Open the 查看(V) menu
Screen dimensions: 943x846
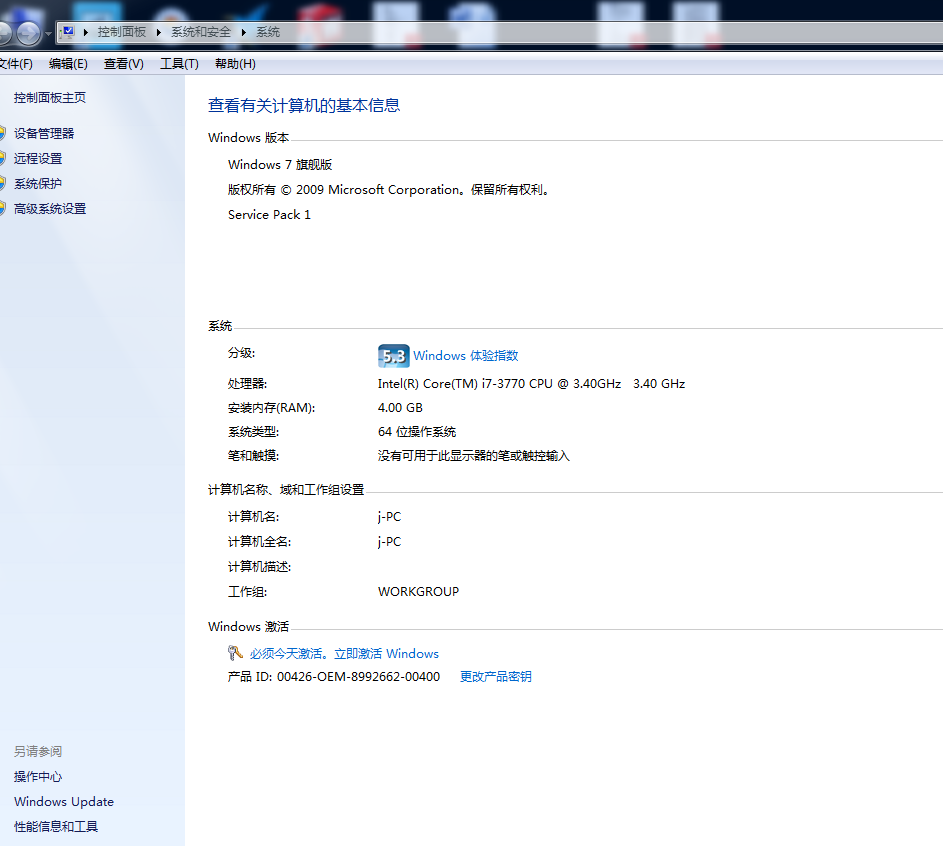tap(123, 64)
